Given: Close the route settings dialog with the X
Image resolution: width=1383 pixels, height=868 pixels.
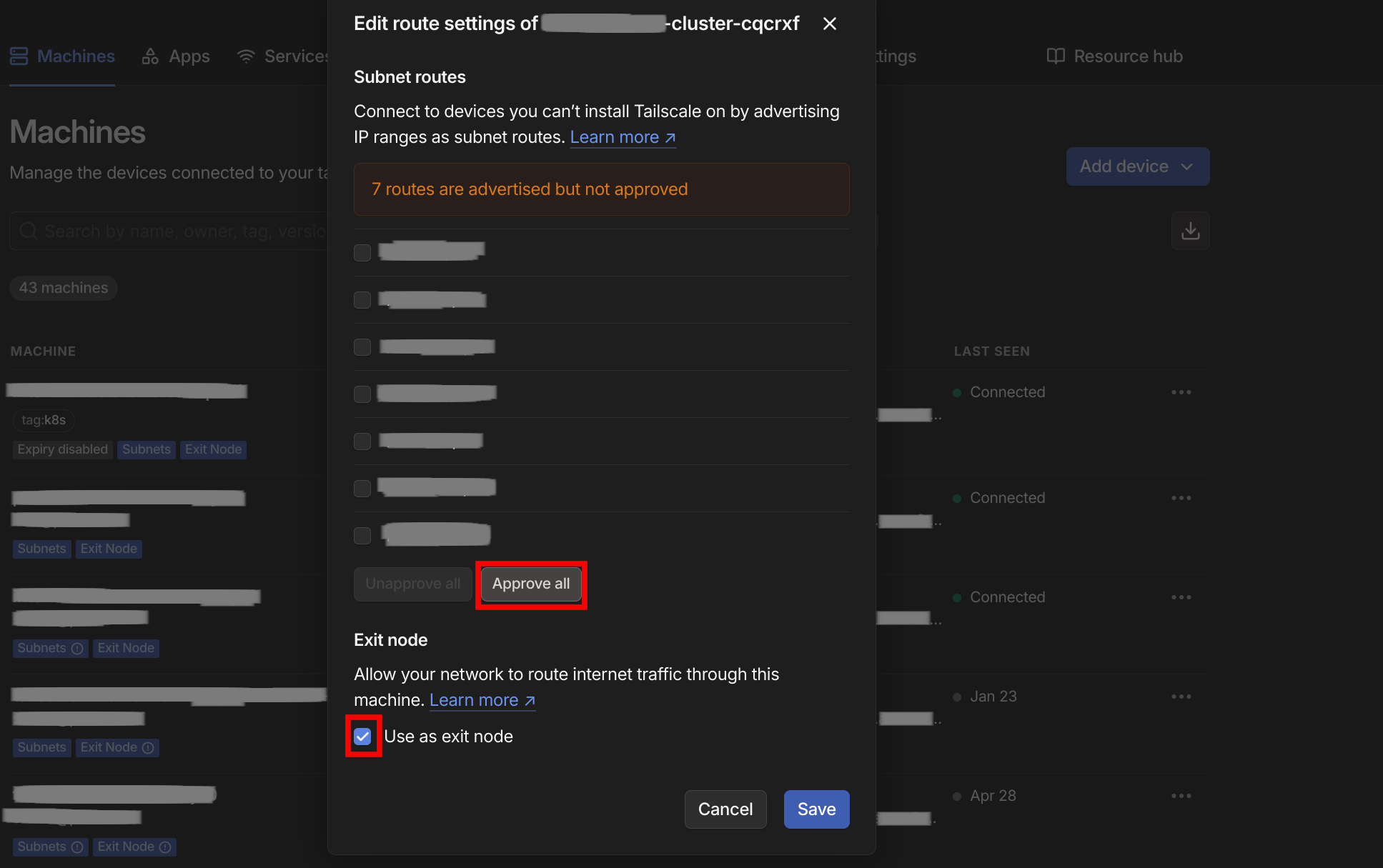Looking at the screenshot, I should pos(829,24).
